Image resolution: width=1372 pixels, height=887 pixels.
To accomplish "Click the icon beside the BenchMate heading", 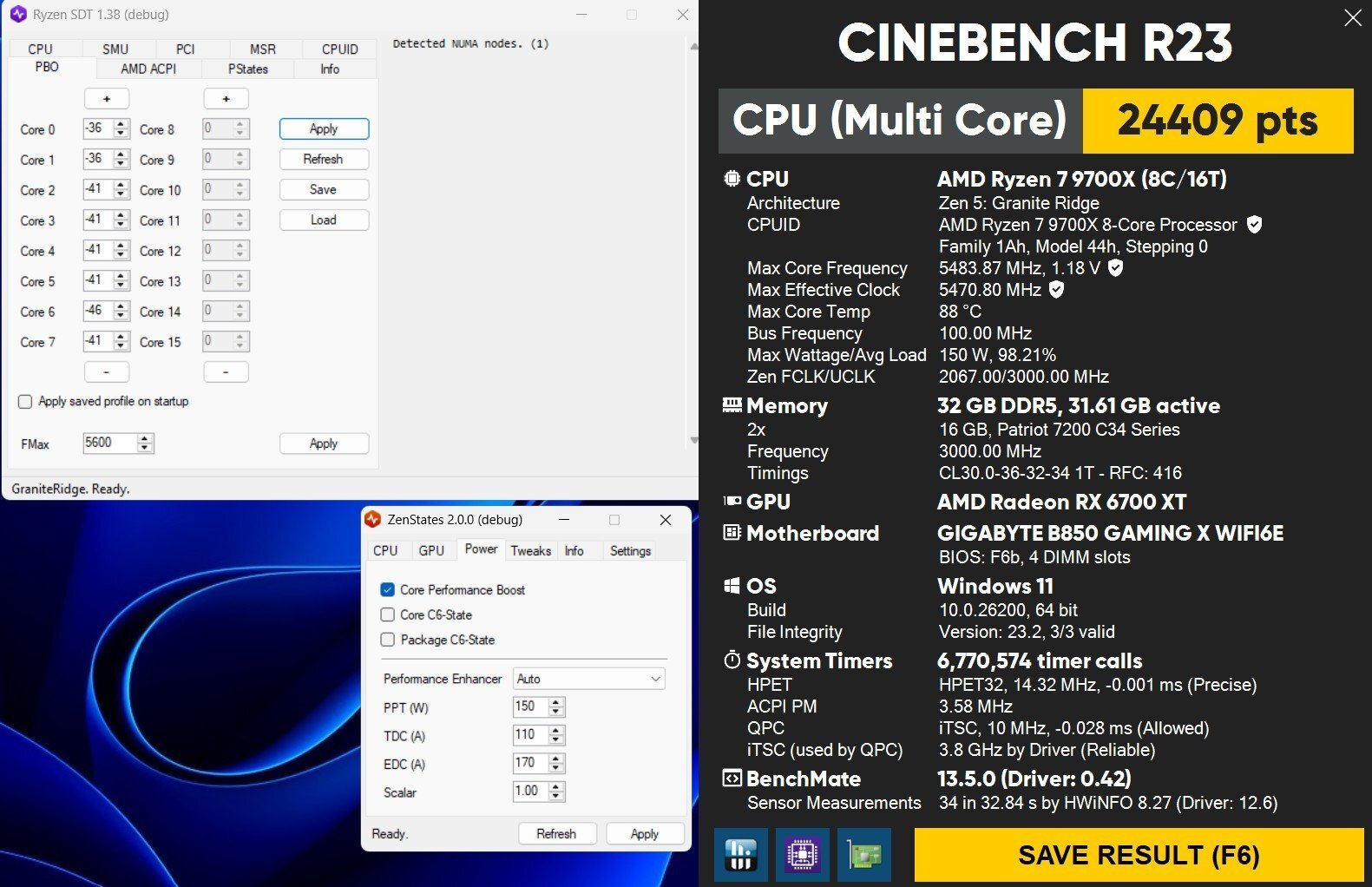I will pos(732,779).
